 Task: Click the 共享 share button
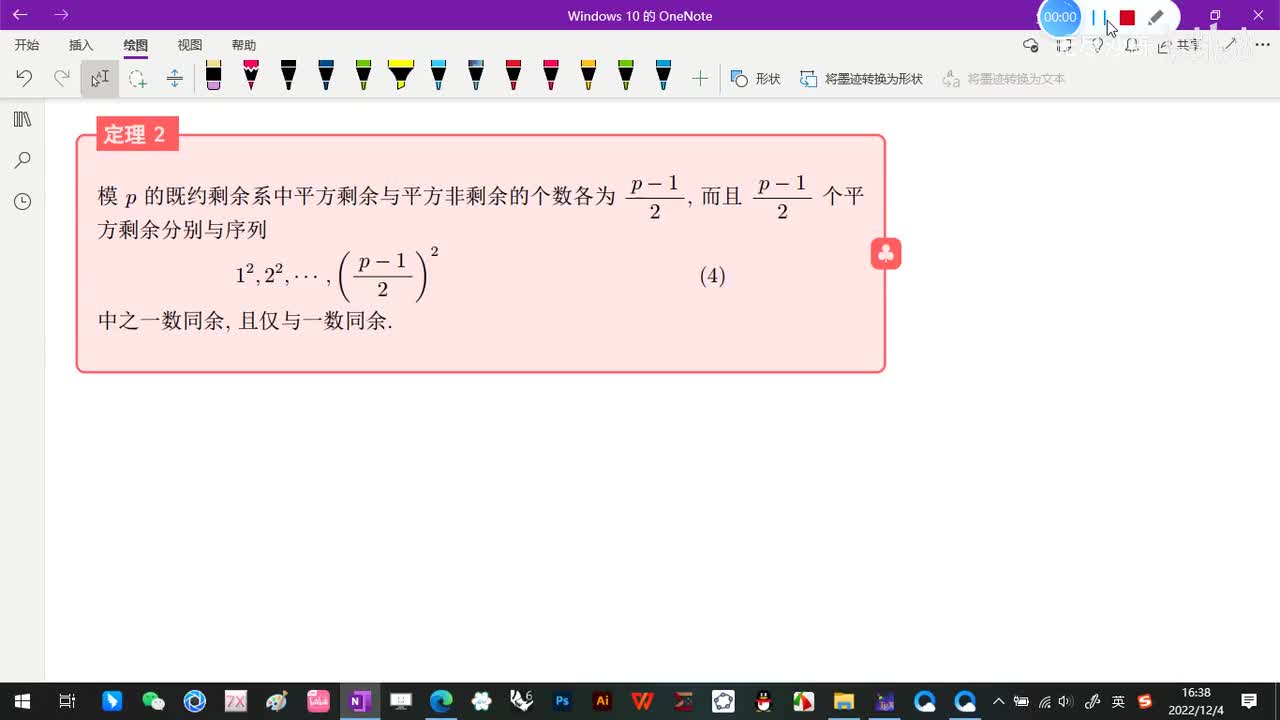pyautogui.click(x=1179, y=45)
